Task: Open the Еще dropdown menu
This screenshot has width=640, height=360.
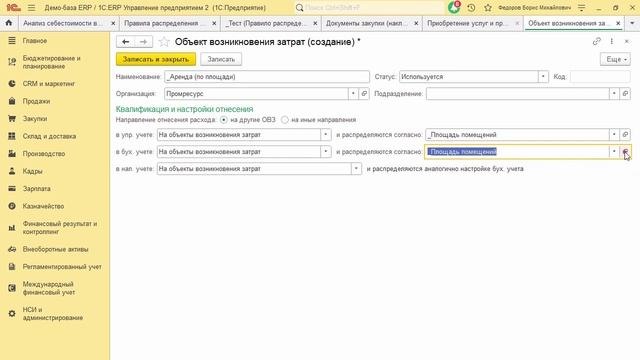Action: (x=616, y=59)
